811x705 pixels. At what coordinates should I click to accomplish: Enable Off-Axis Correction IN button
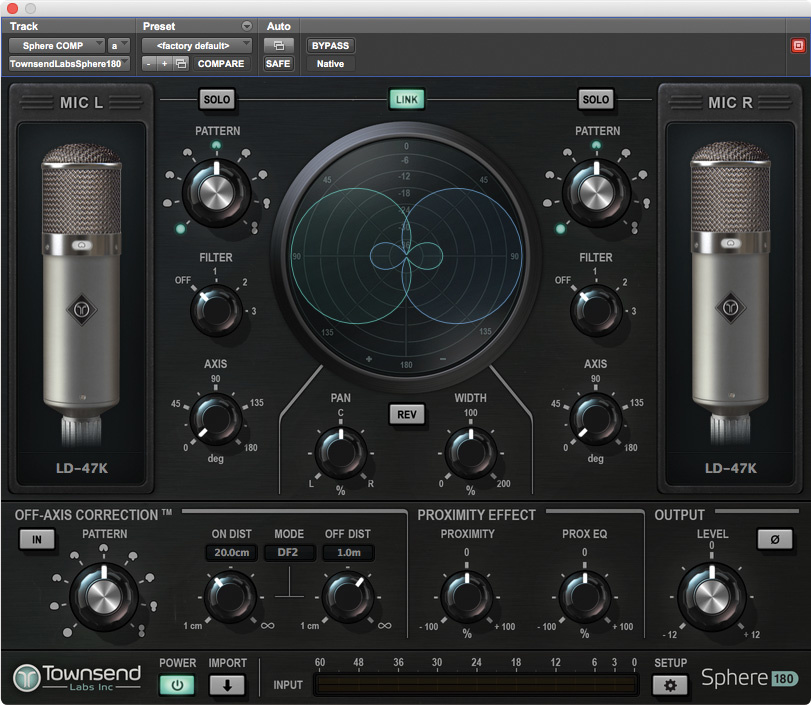click(x=37, y=539)
